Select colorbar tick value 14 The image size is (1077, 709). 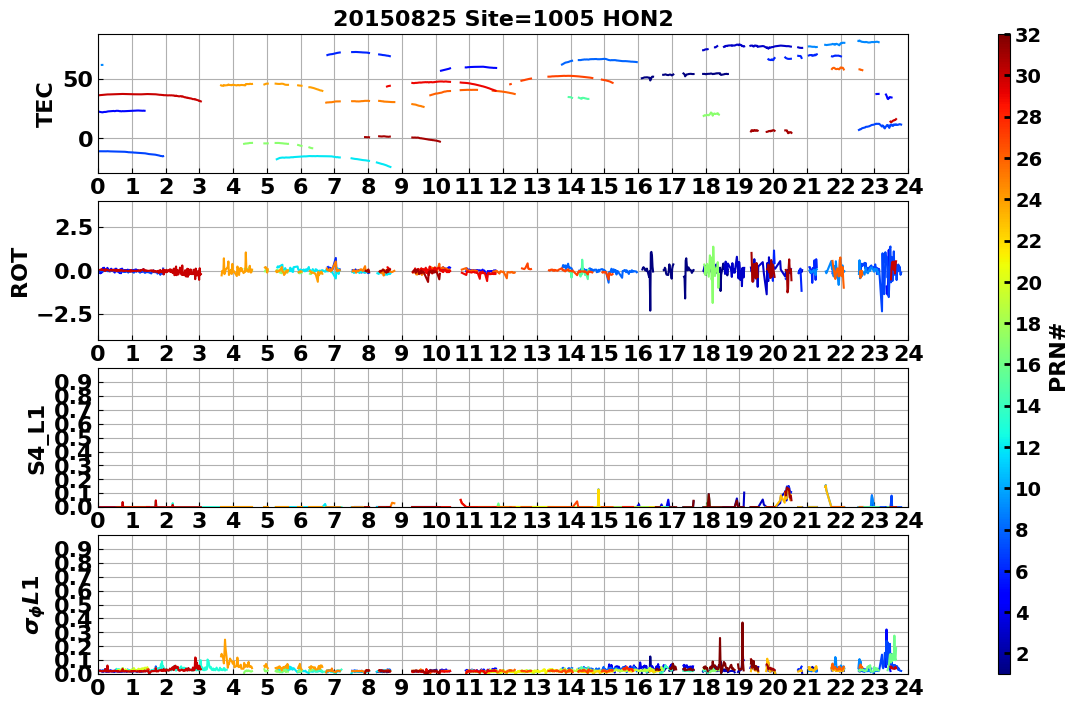point(1028,406)
